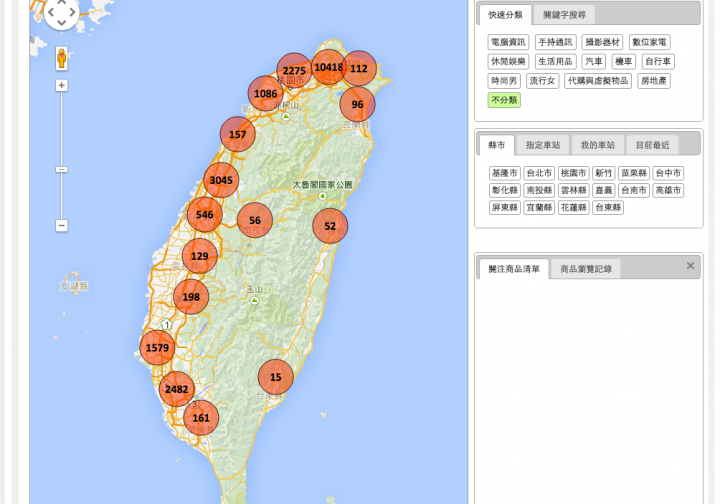Filter by 嘉義

[603, 190]
